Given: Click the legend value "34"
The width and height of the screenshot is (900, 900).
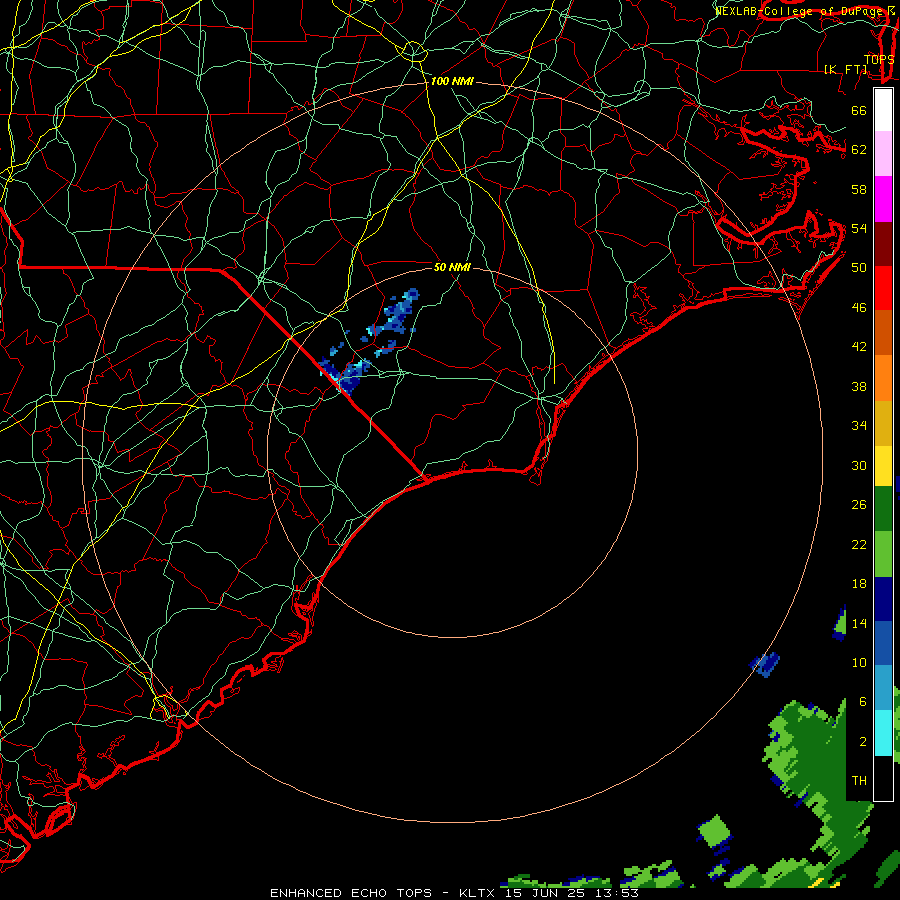Looking at the screenshot, I should [x=859, y=426].
